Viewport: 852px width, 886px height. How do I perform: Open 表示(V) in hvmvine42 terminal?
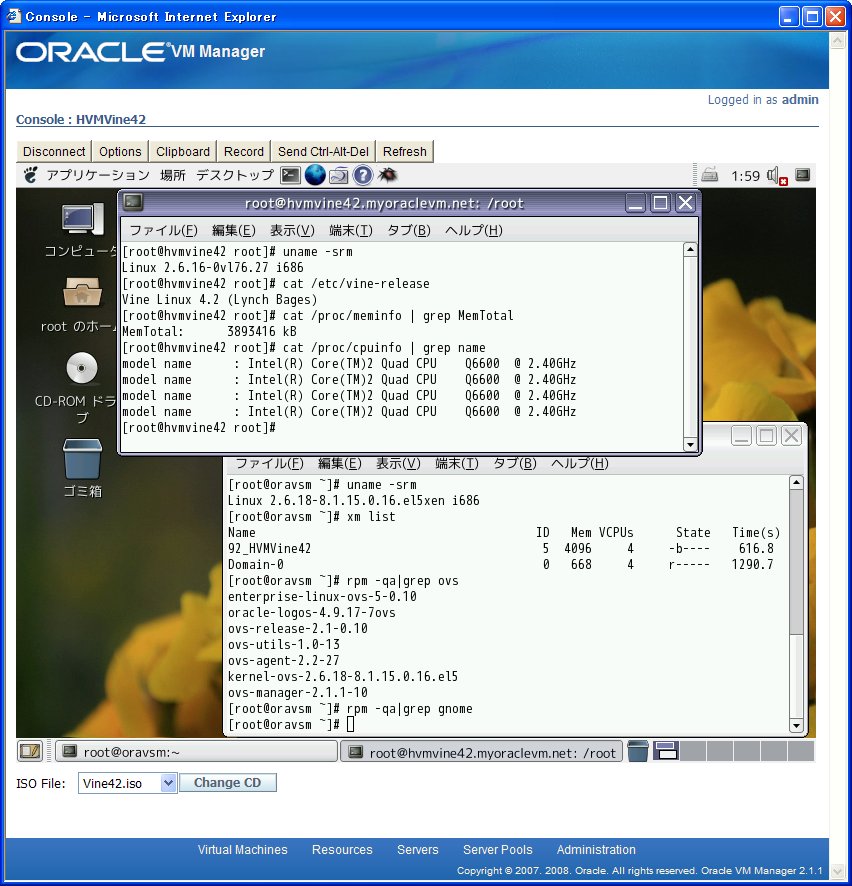pos(292,231)
